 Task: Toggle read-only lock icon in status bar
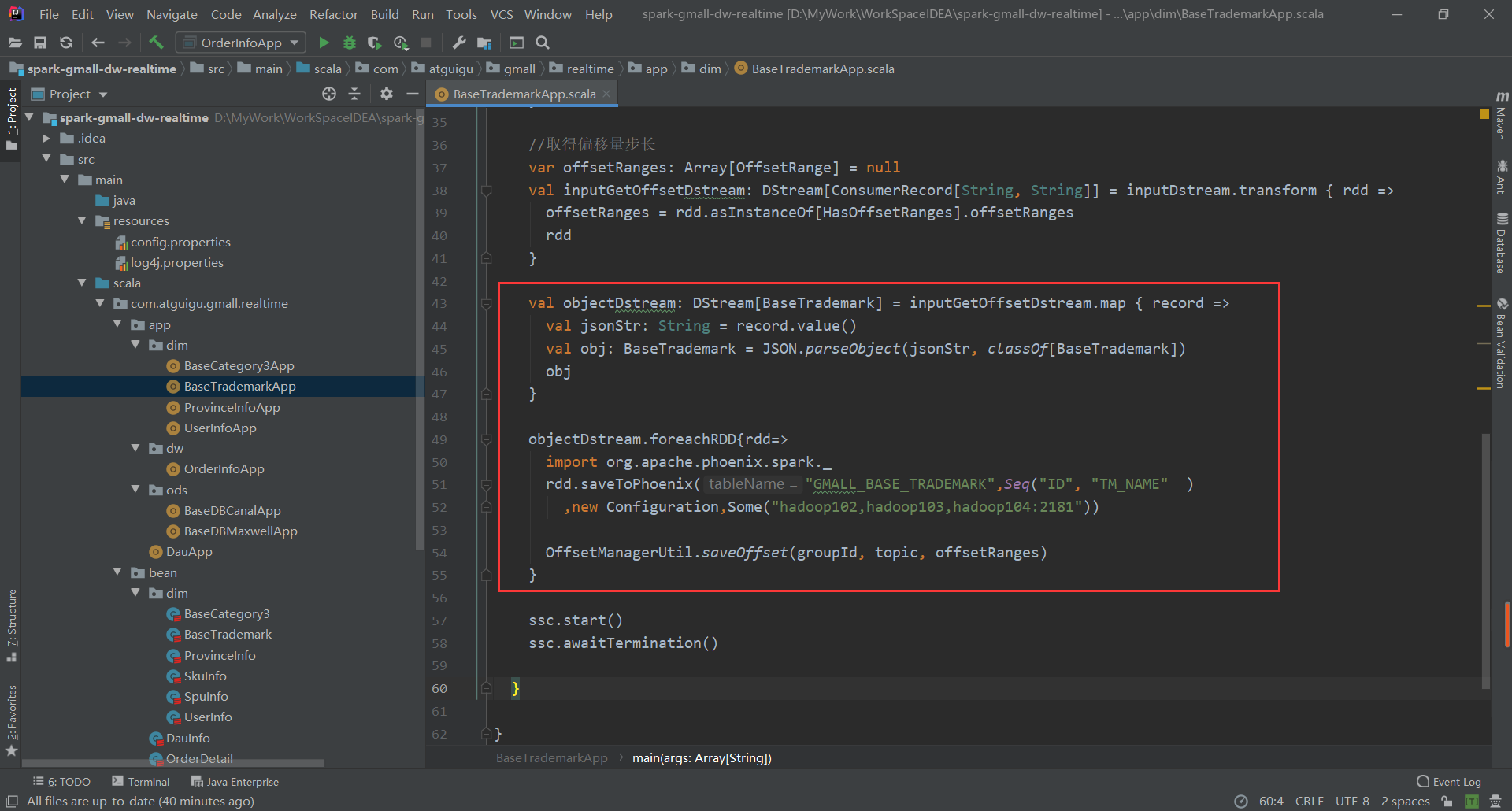(x=1447, y=801)
